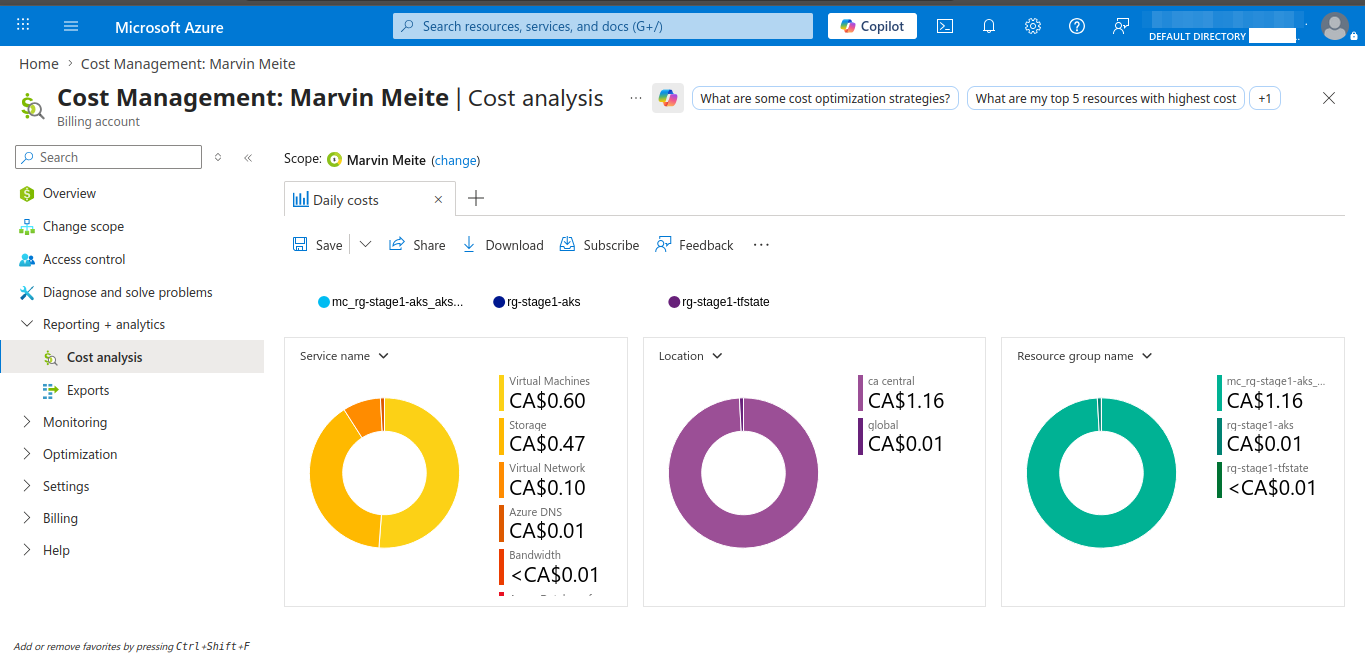Image resolution: width=1365 pixels, height=657 pixels.
Task: Launch Cloud Shell from the top bar
Action: point(945,26)
